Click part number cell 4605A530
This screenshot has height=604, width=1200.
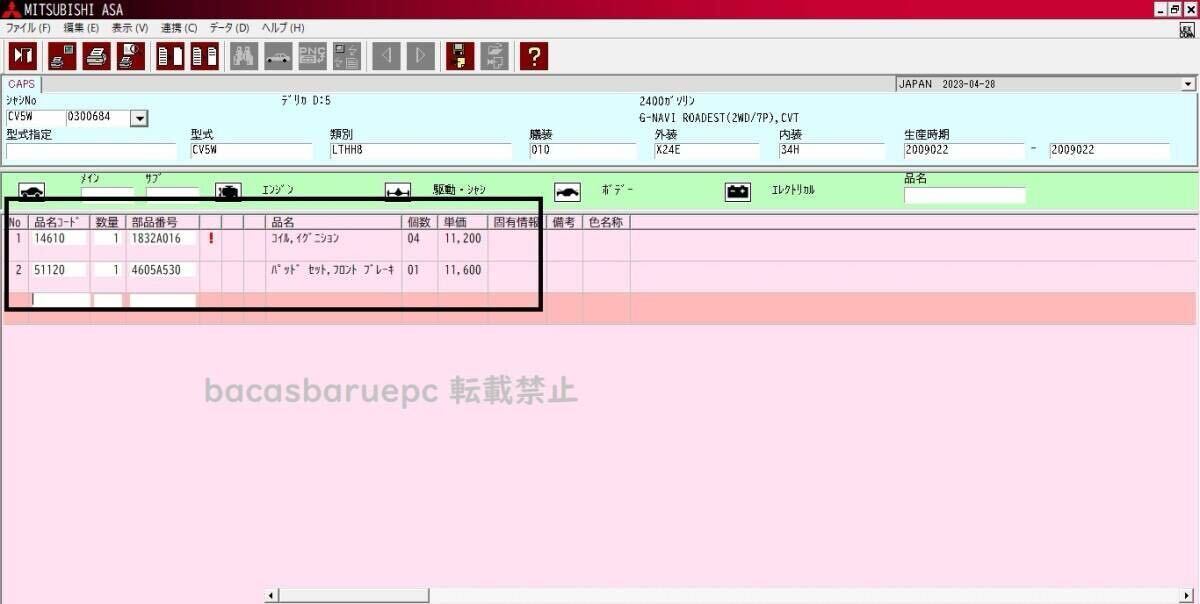click(162, 270)
